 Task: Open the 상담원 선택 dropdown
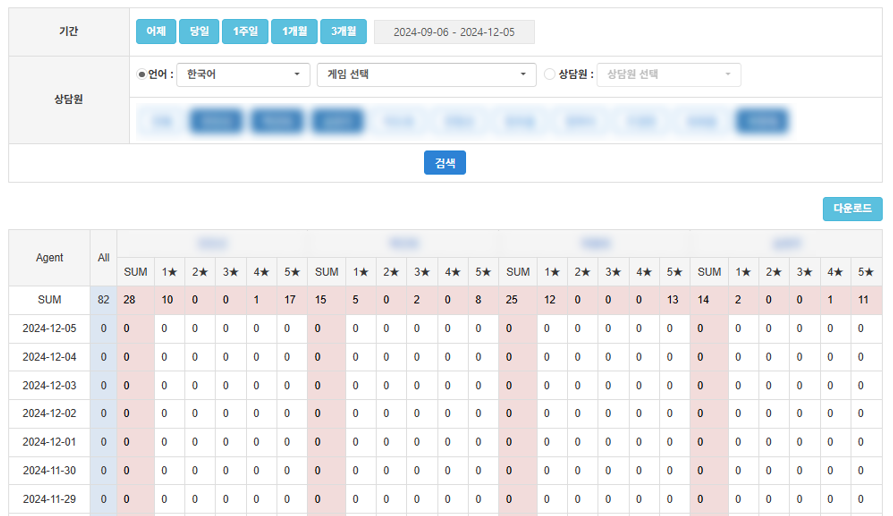click(668, 74)
